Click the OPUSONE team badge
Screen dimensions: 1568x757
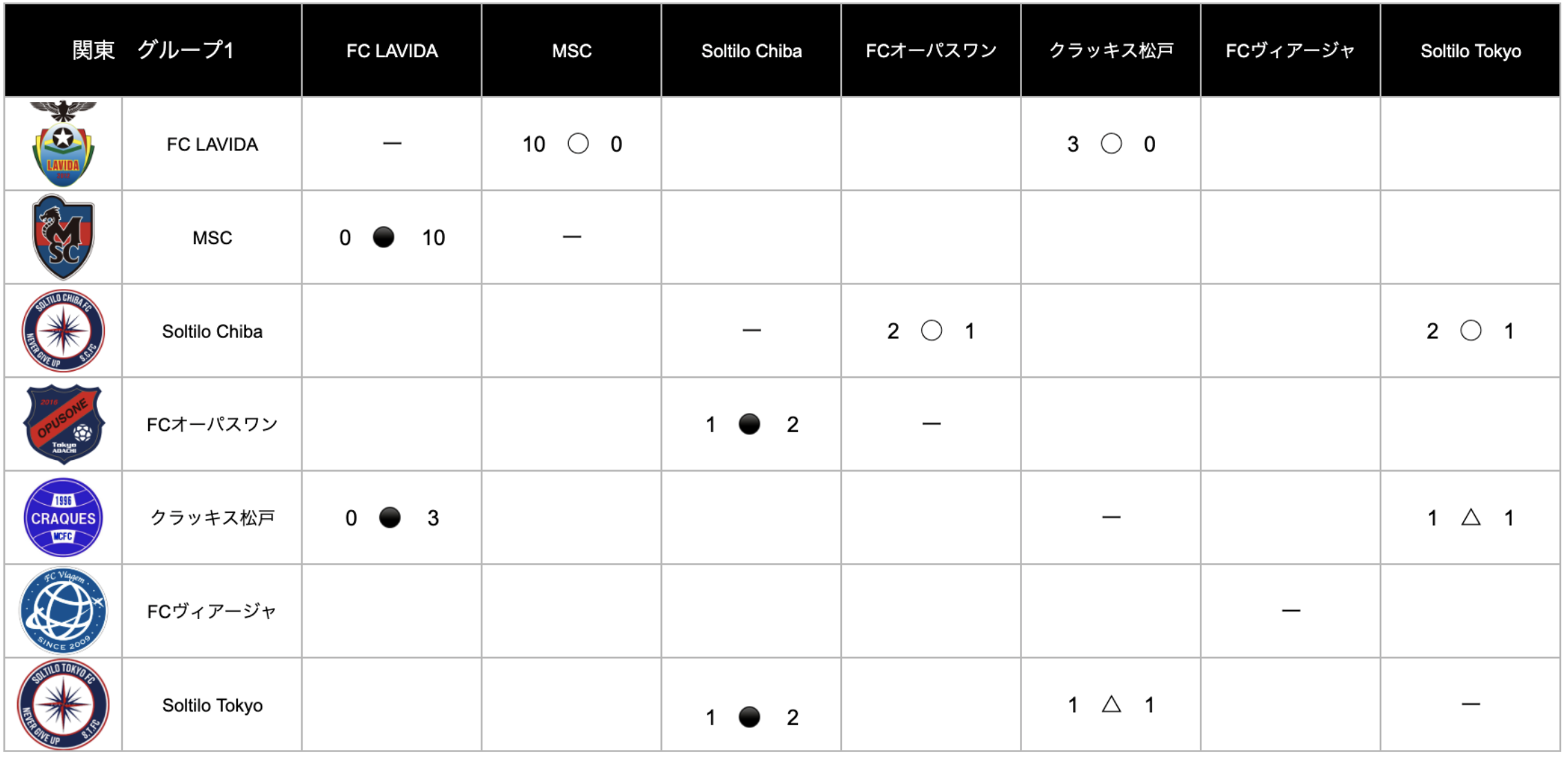63,424
